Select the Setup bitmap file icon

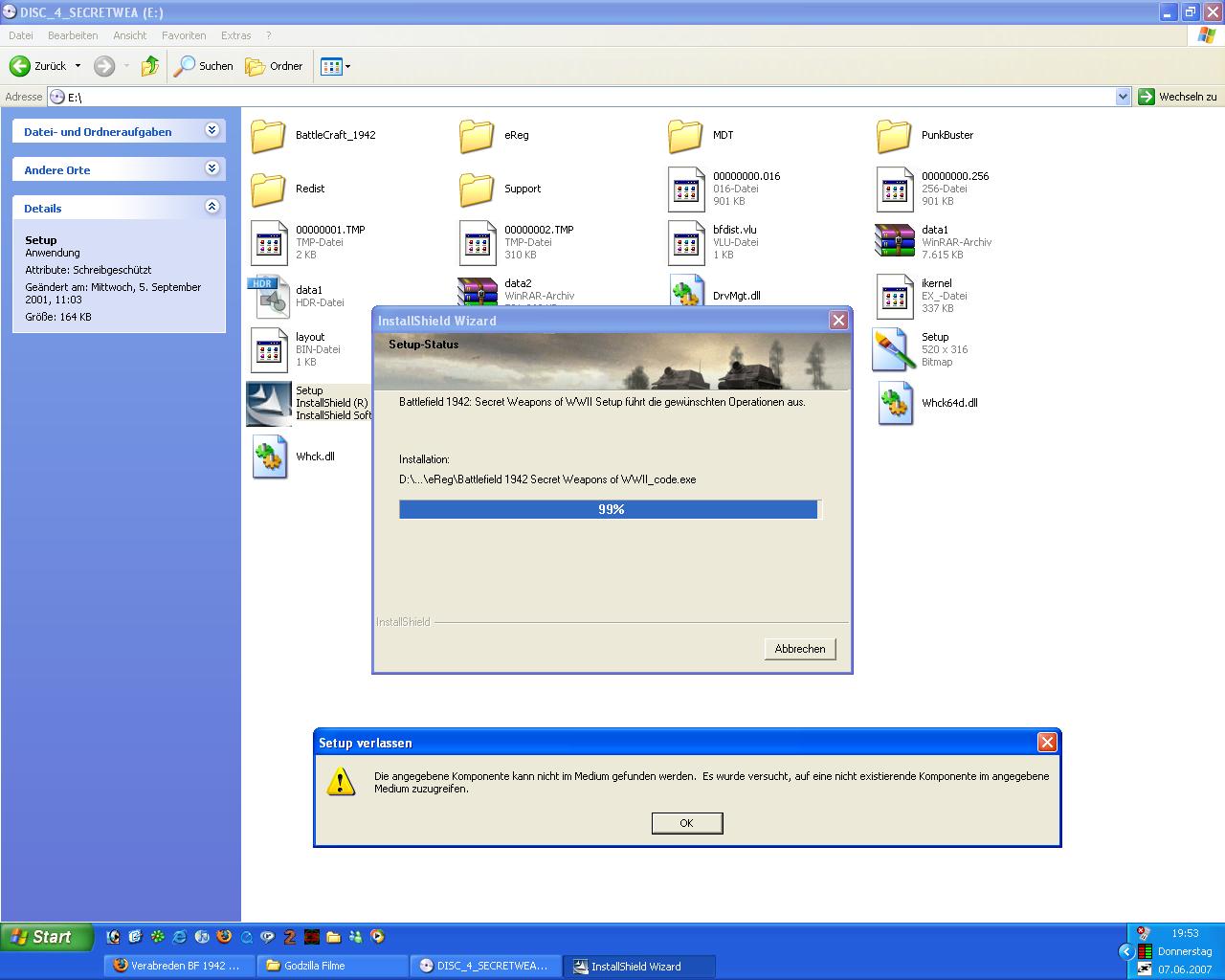coord(894,349)
